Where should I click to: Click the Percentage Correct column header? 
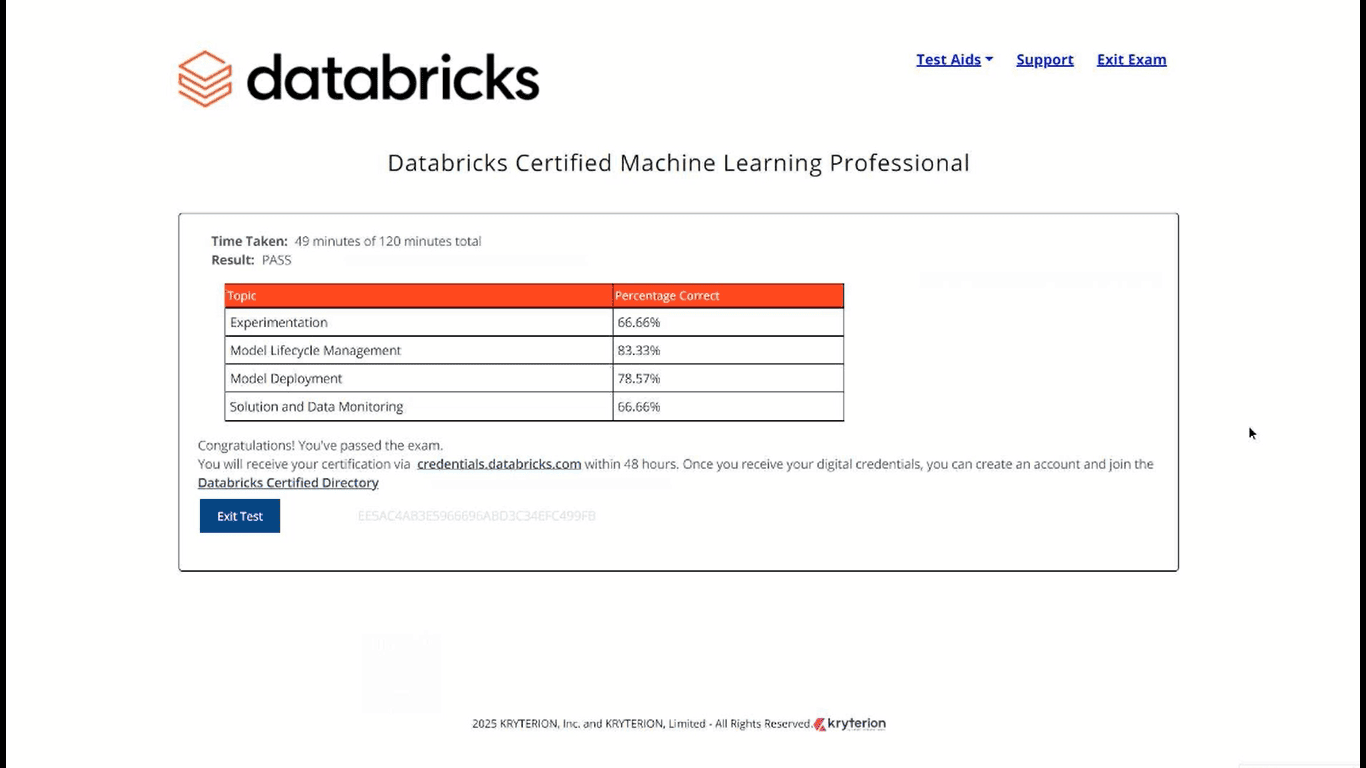click(x=667, y=296)
